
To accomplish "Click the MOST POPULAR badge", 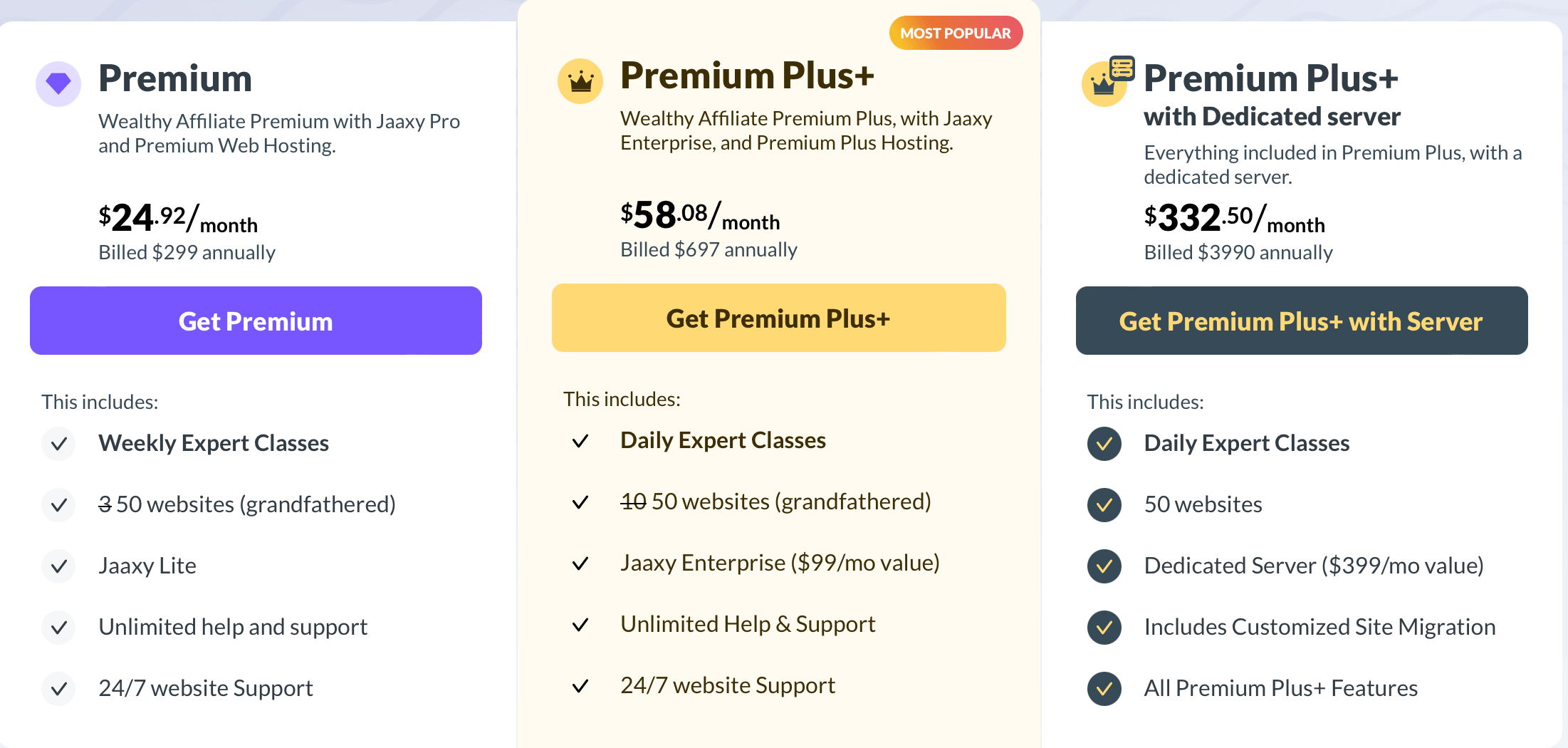I will click(956, 33).
